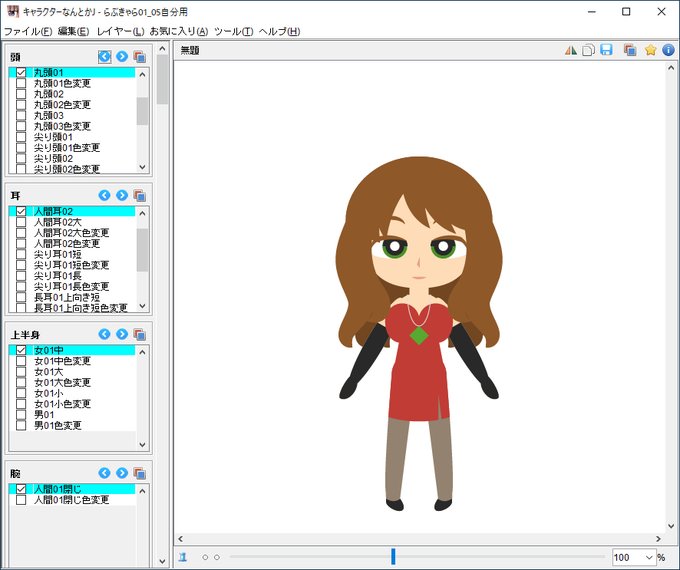
Task: Click the layer window icon in 上半身 header
Action: pos(139,334)
